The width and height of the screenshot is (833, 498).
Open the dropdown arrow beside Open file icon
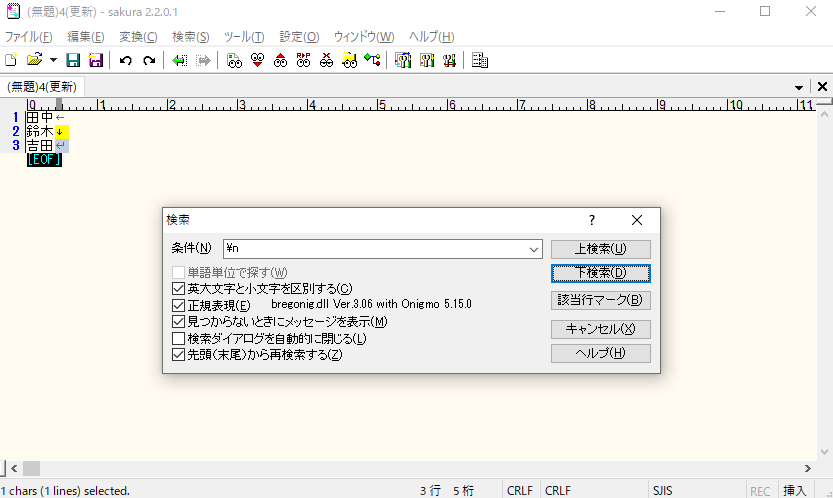click(53, 60)
